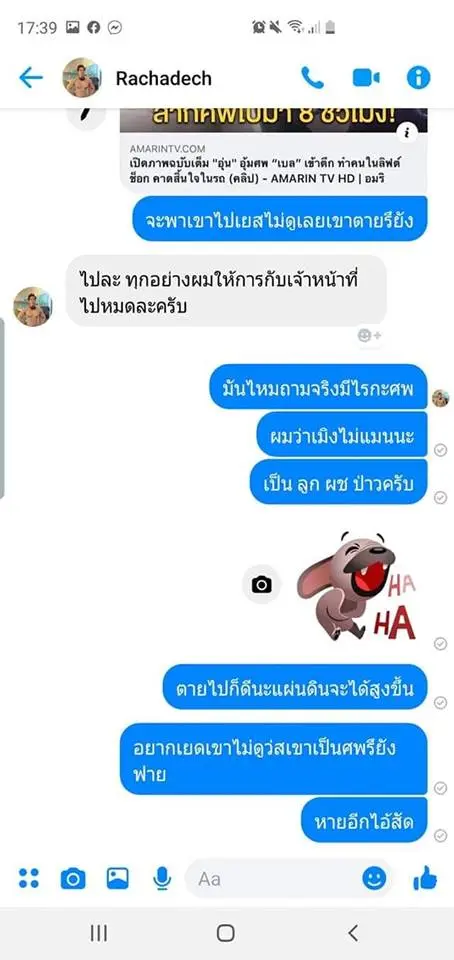This screenshot has width=454, height=960.
Task: Open the photo gallery picker icon
Action: [117, 879]
